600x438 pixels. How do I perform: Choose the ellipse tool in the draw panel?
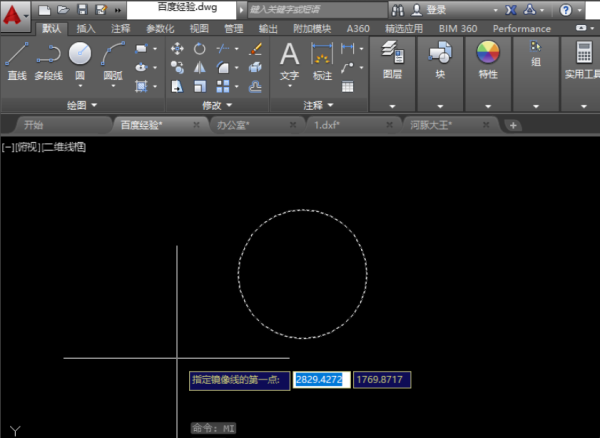tap(141, 67)
